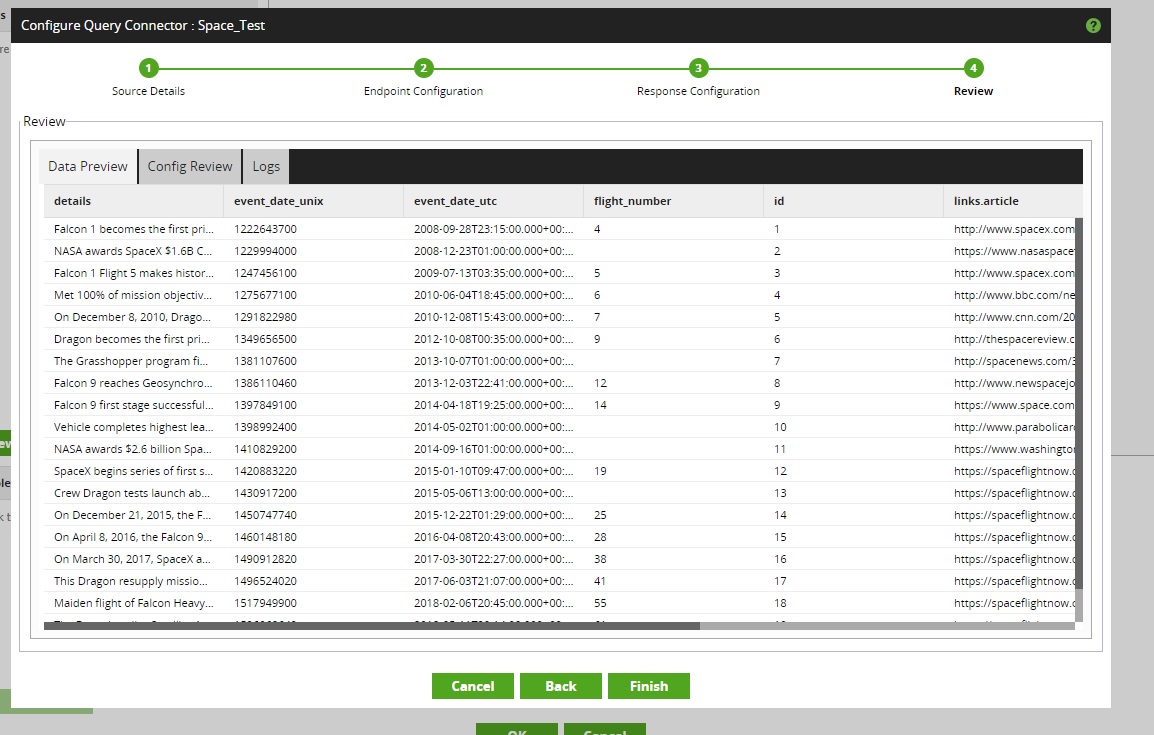Click the step 4 Review circle
The height and width of the screenshot is (735, 1154).
pos(973,68)
